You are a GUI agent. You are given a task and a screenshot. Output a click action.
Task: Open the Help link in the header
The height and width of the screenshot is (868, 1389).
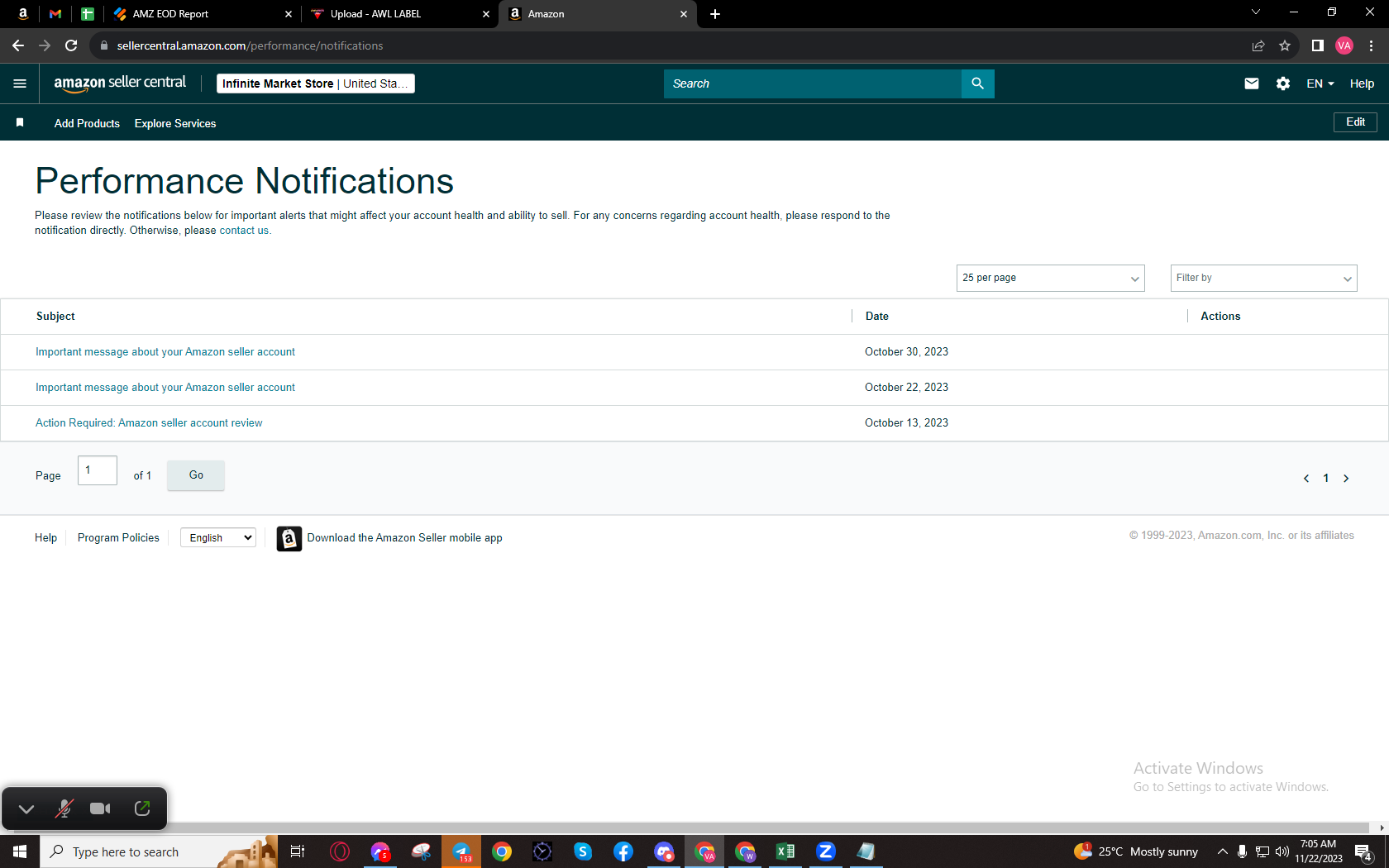point(1362,83)
